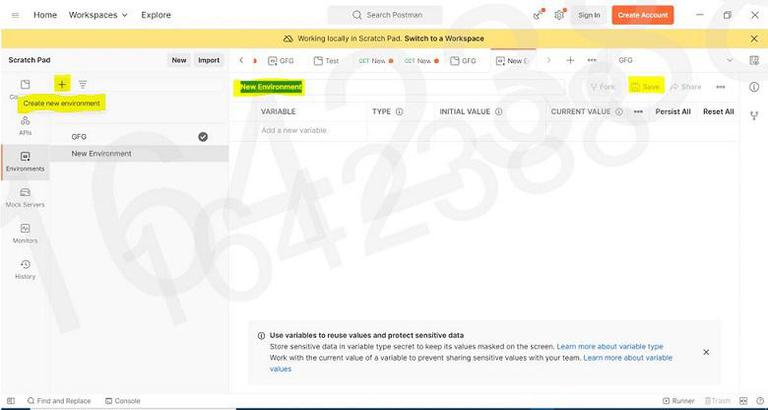Open the tab bar more options
768x410 pixels.
592,60
